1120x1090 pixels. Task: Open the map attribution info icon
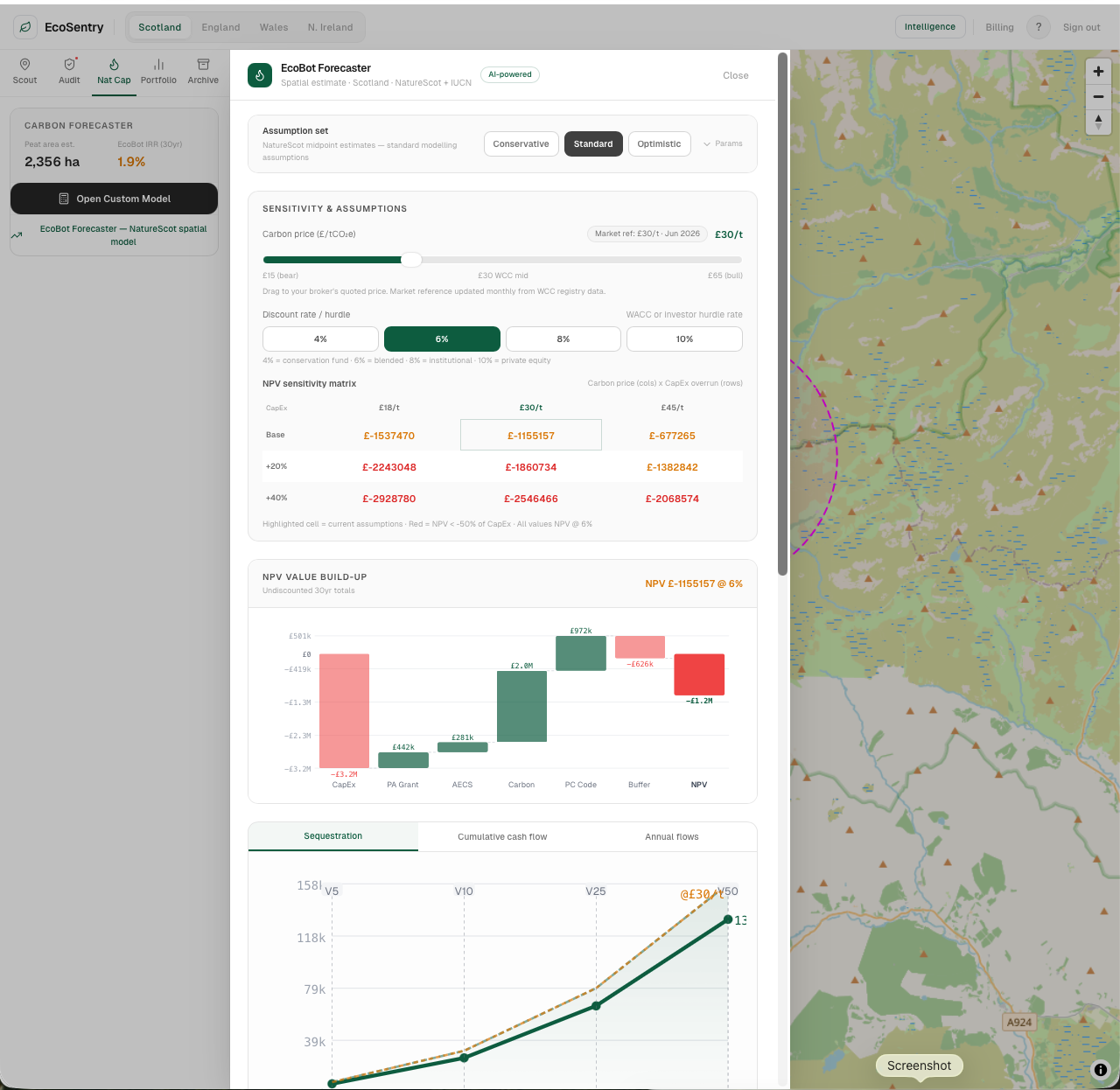(x=1101, y=1069)
